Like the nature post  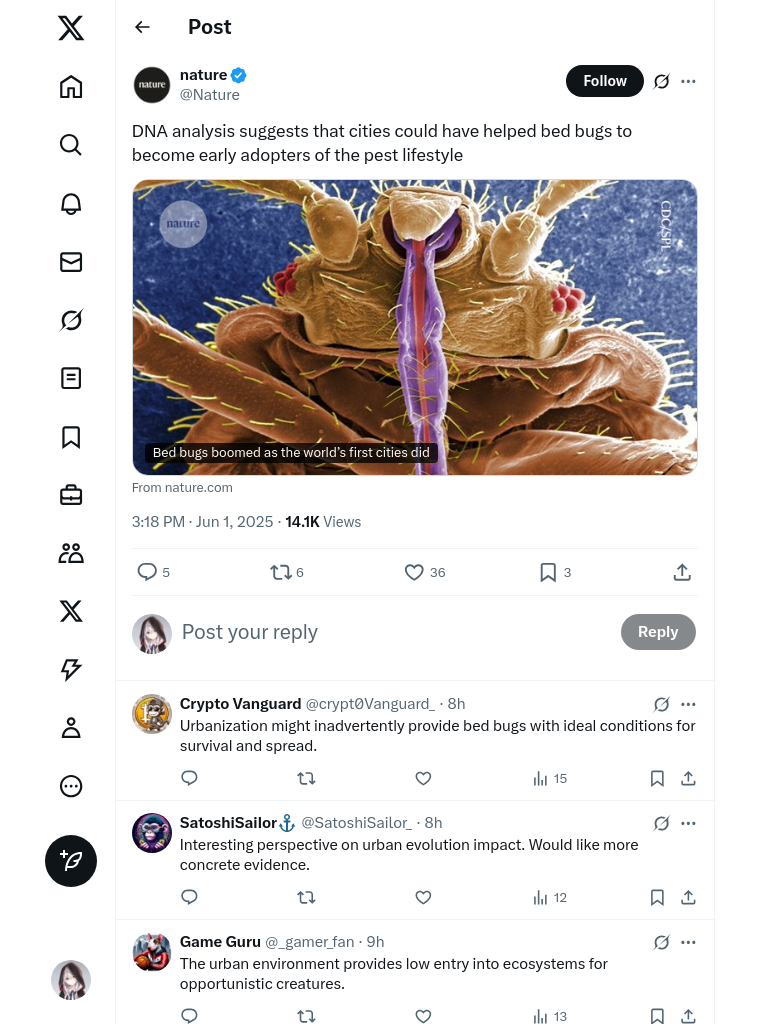click(414, 572)
